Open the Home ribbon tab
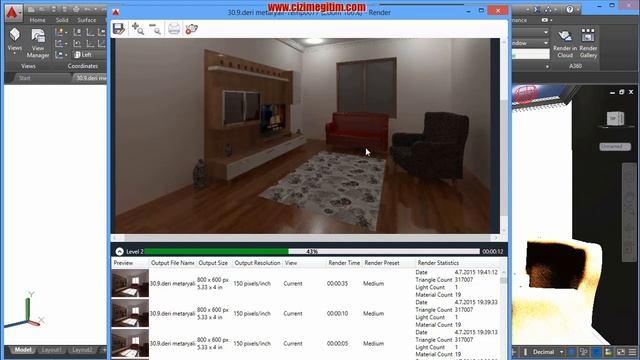The image size is (640, 360). (x=37, y=20)
